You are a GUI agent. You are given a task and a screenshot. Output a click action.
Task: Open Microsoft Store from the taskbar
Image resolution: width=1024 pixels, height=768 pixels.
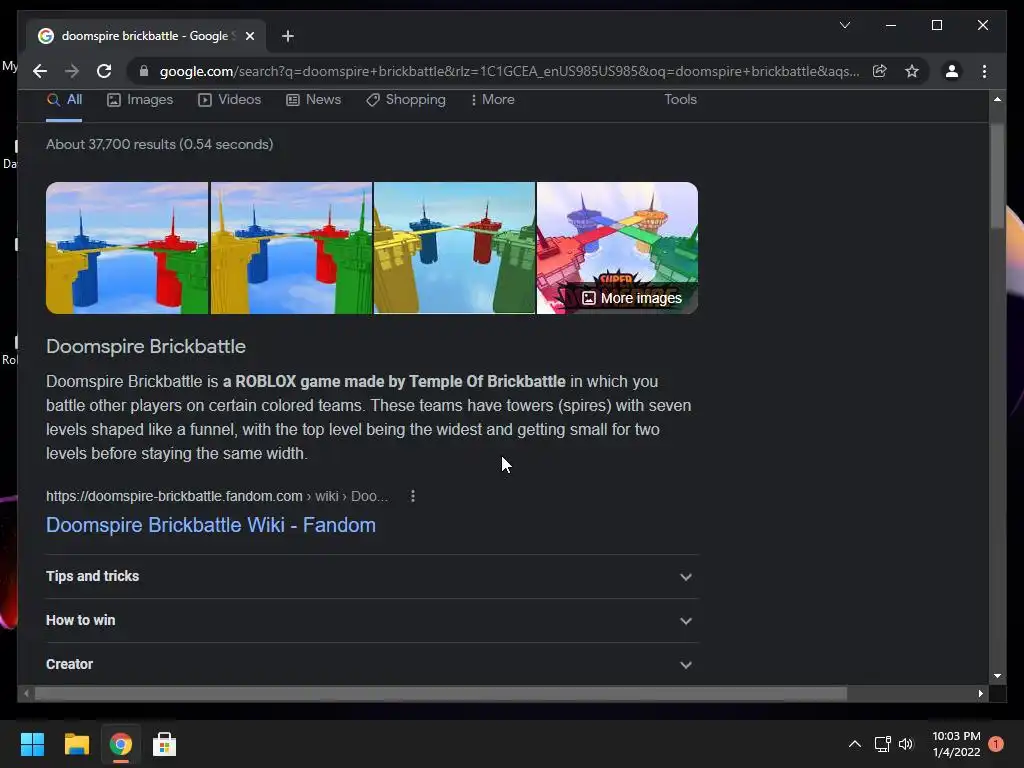[165, 744]
